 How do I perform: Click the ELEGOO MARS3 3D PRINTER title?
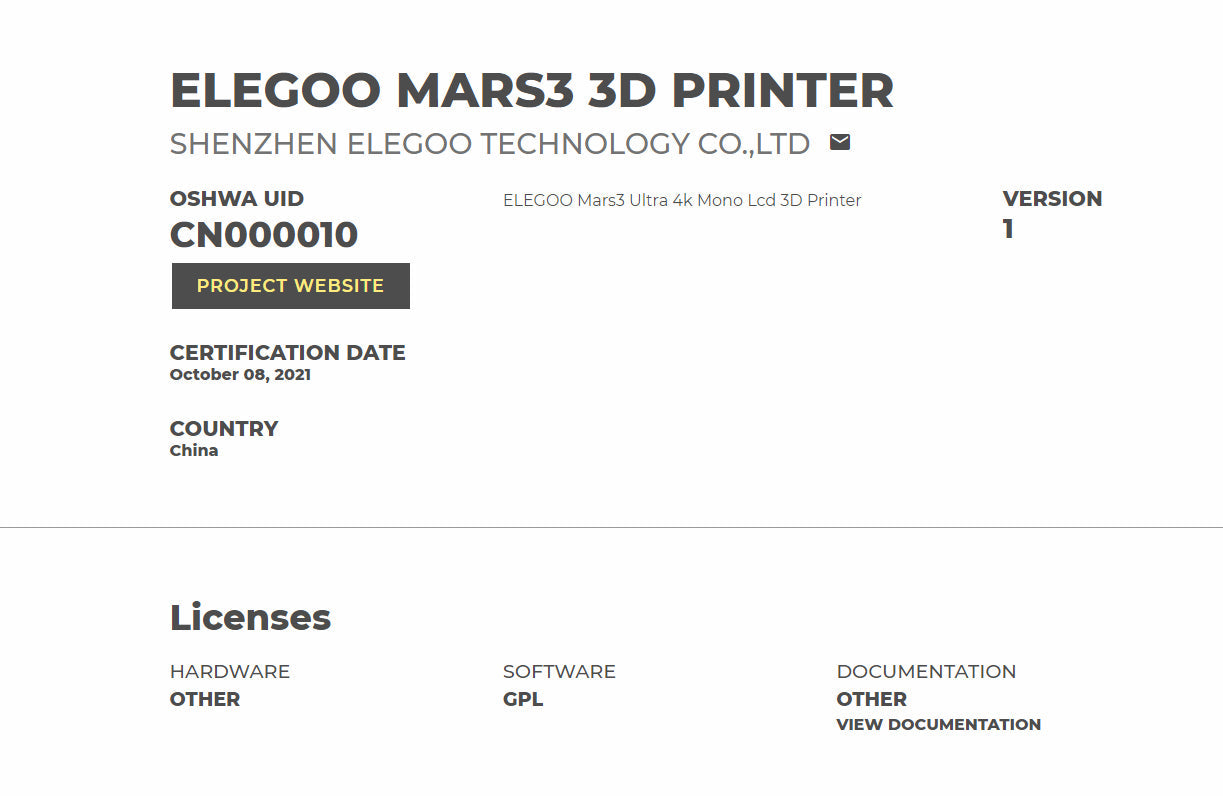click(531, 91)
